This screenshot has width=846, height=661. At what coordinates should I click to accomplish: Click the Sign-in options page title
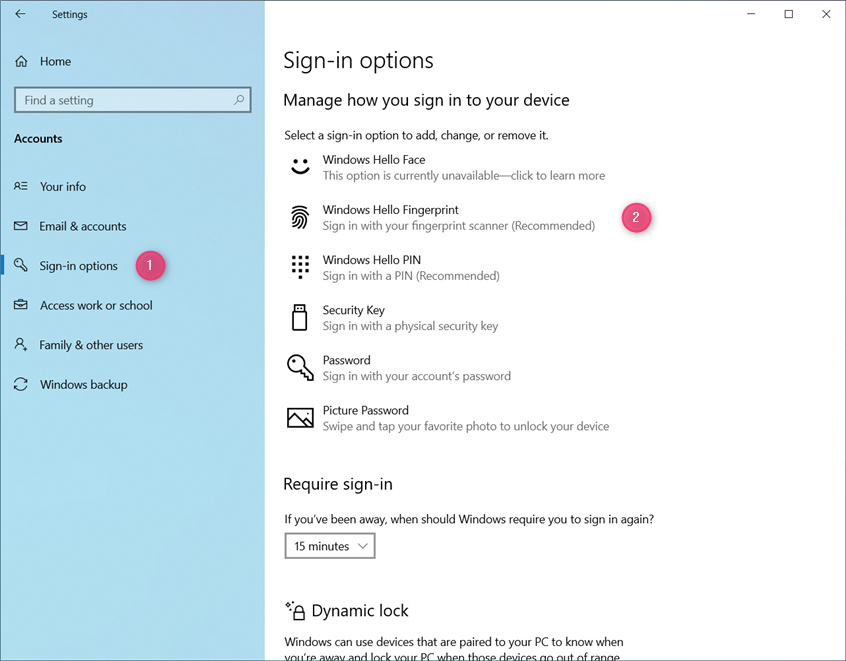click(358, 60)
